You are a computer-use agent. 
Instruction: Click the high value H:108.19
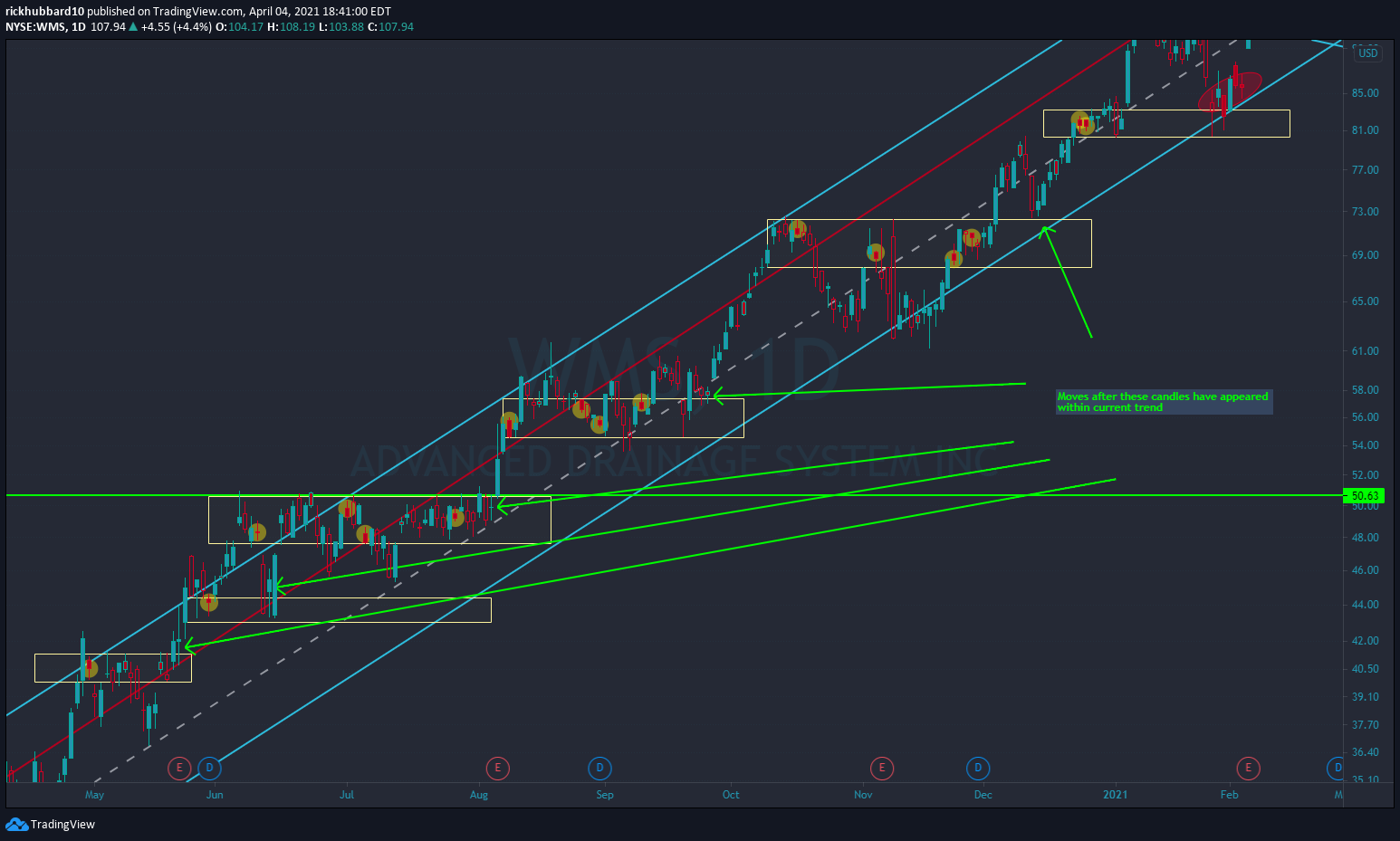(291, 27)
